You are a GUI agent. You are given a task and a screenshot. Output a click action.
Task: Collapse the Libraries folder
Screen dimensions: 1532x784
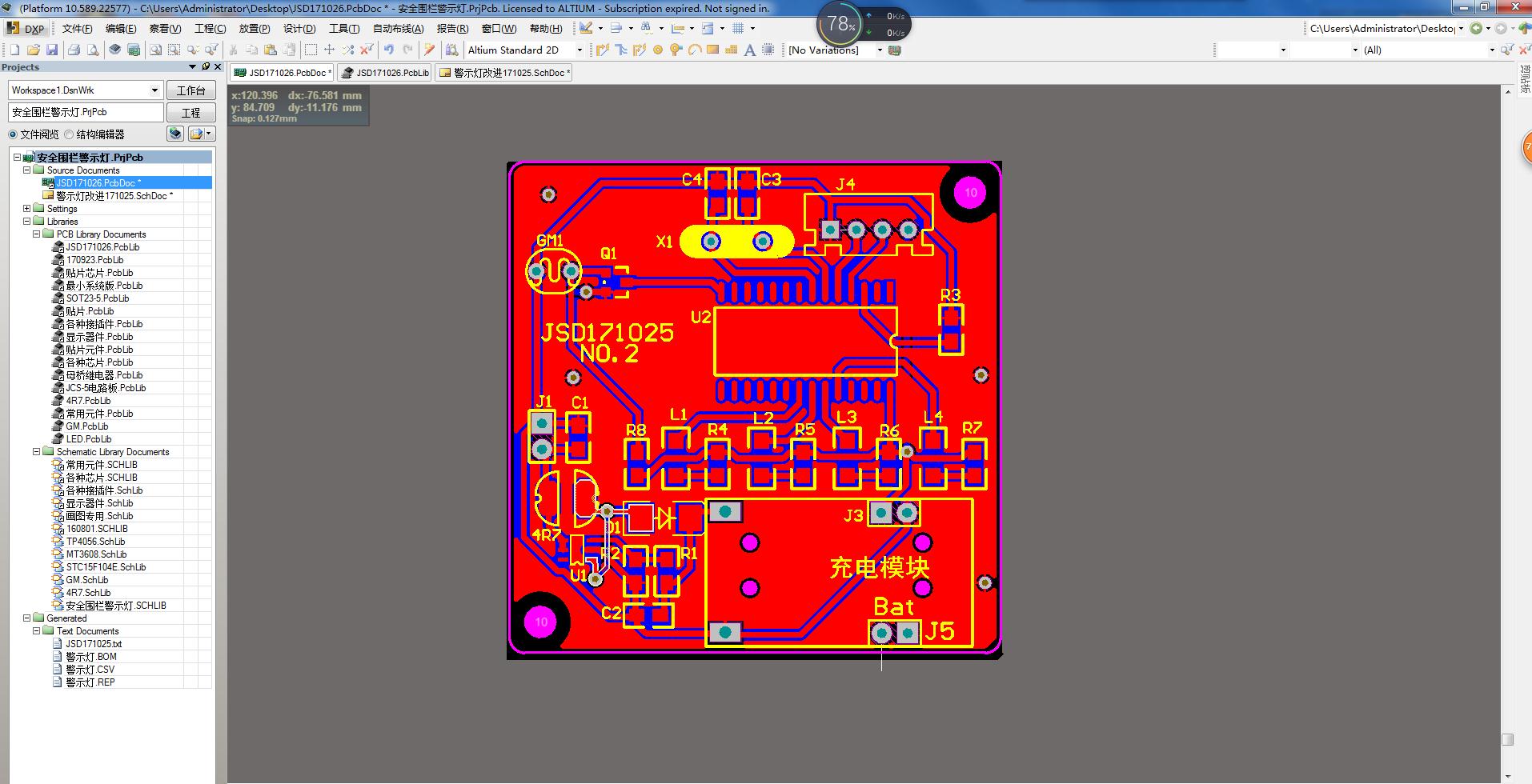(26, 222)
